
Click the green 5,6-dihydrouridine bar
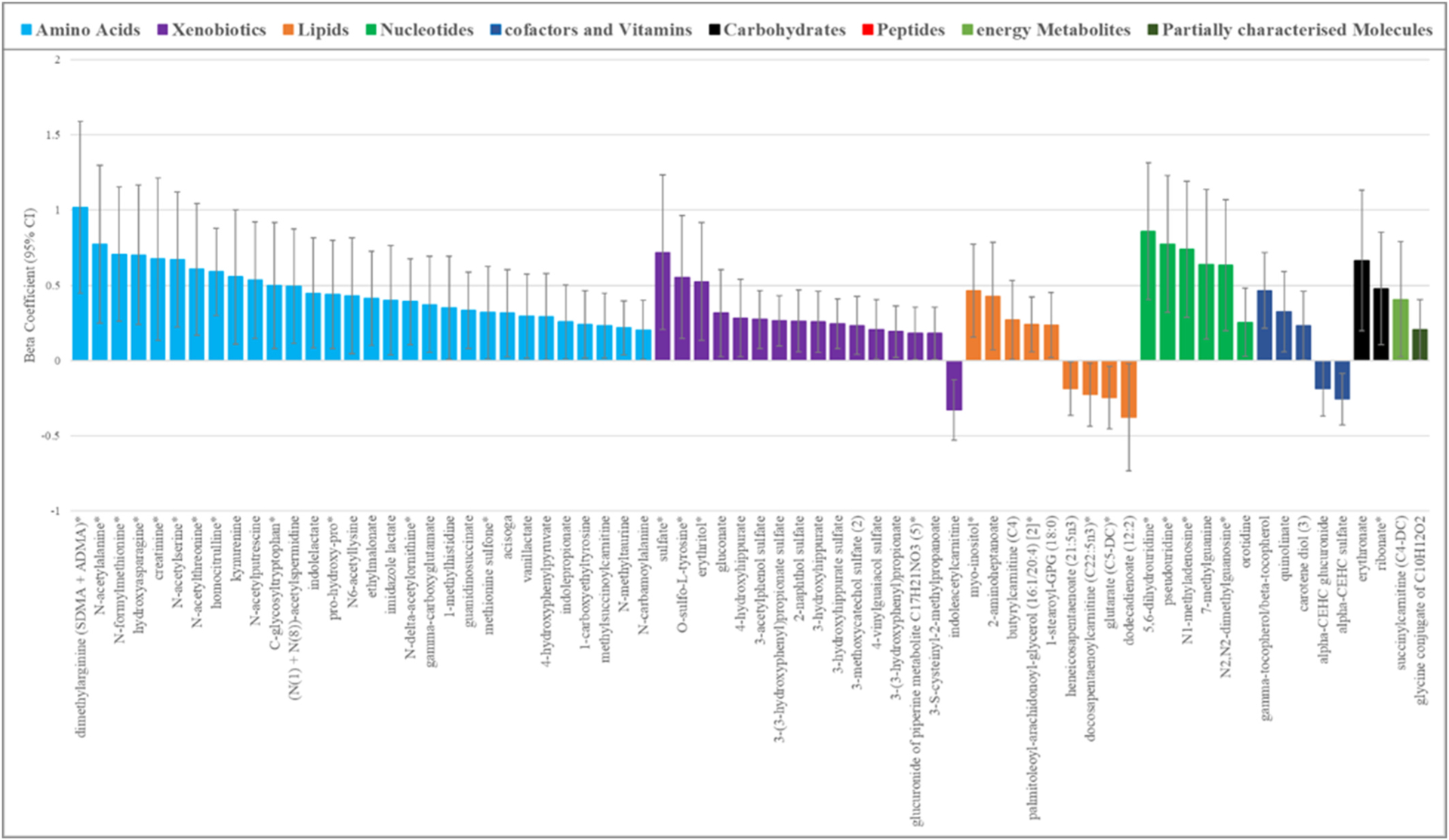tap(1148, 296)
